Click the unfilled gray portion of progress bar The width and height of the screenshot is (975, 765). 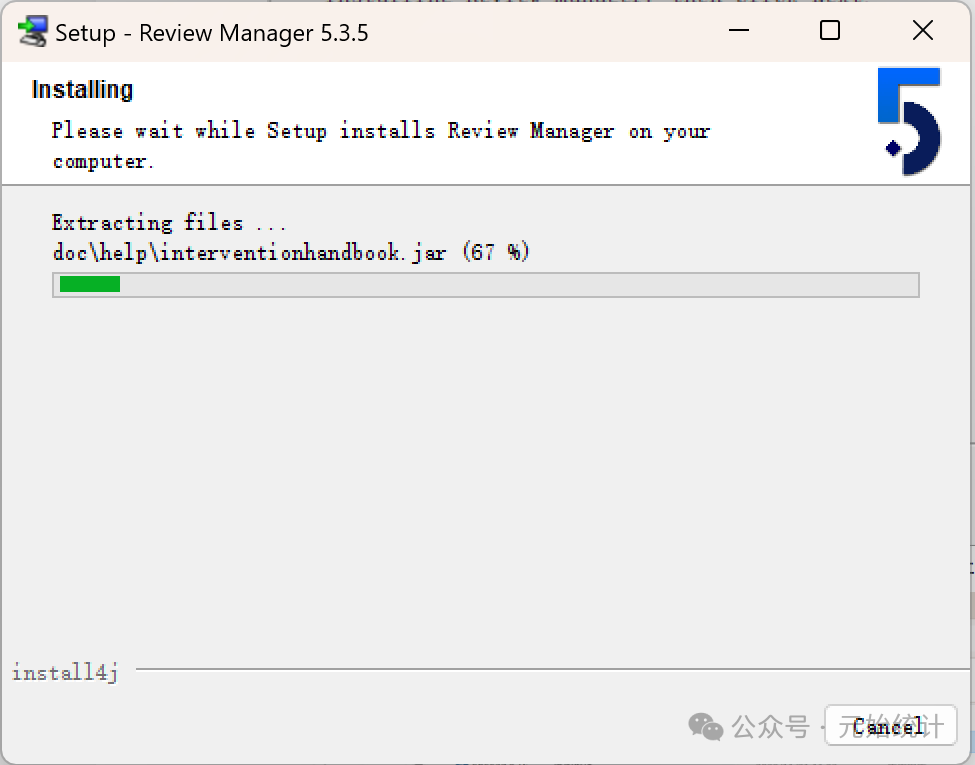pyautogui.click(x=520, y=285)
